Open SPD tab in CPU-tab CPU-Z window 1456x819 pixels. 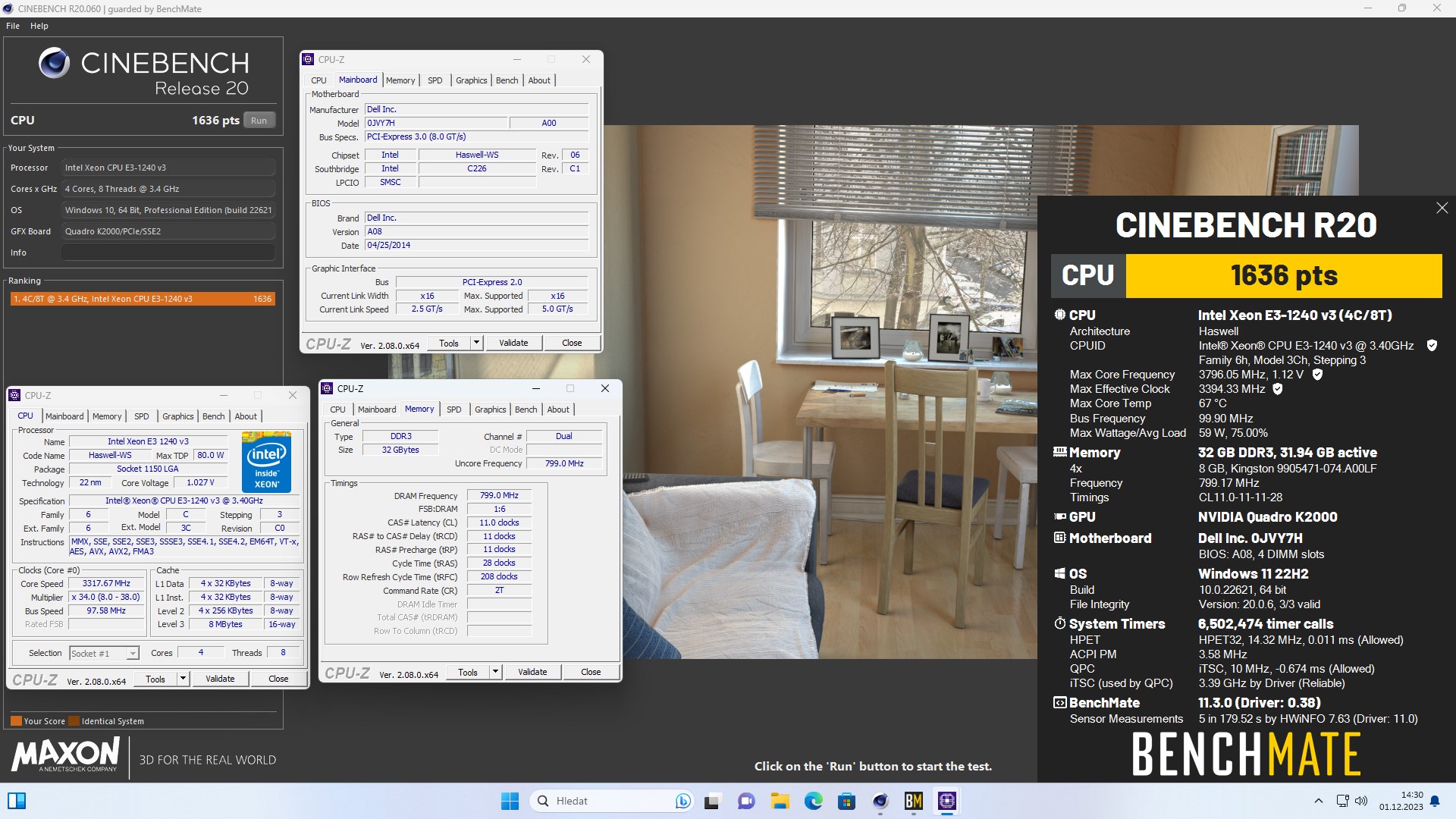[141, 416]
